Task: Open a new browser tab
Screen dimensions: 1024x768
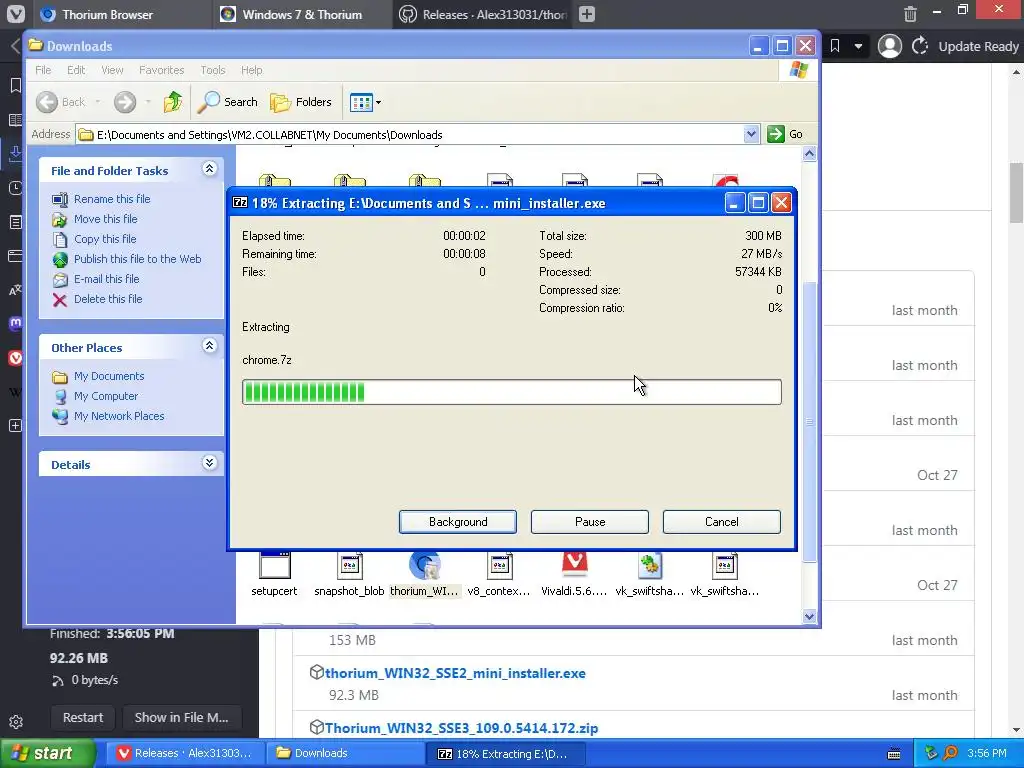Action: pos(587,14)
